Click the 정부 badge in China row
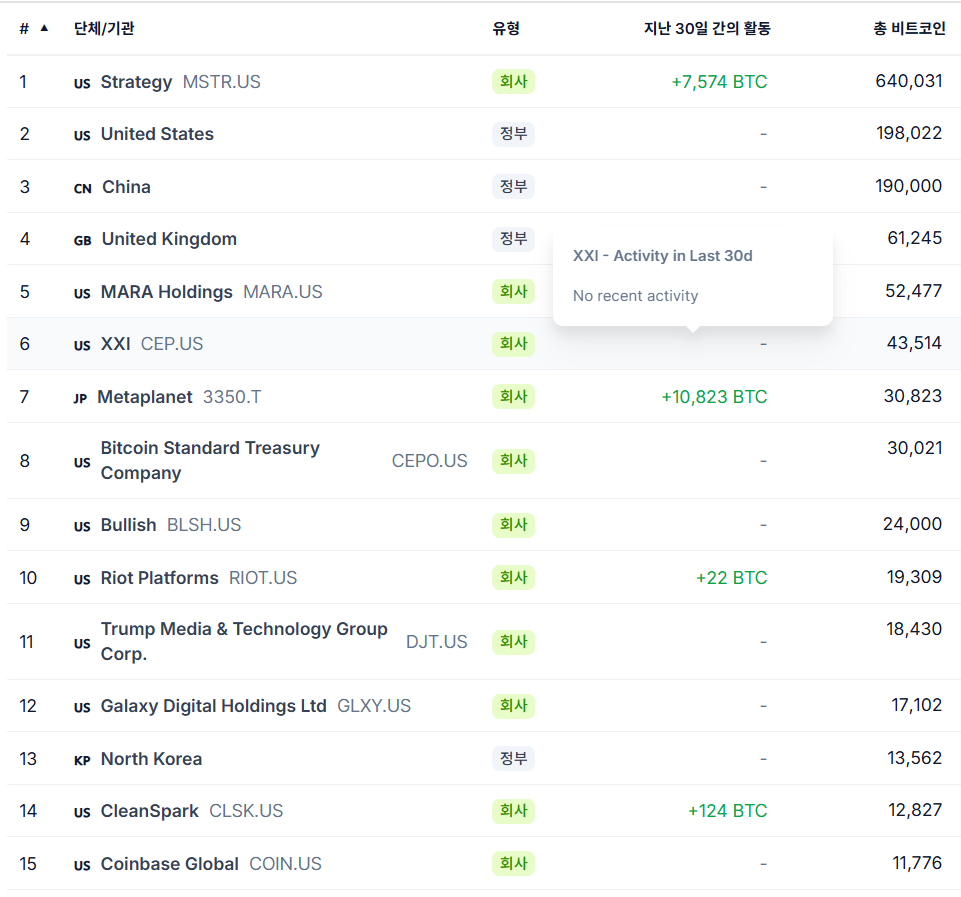 click(513, 187)
